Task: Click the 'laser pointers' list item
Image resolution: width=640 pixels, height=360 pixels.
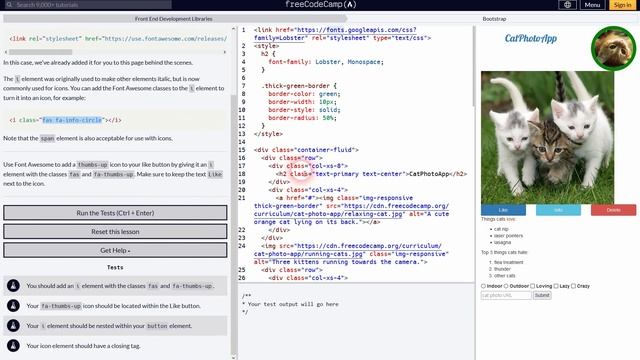Action: pos(508,236)
